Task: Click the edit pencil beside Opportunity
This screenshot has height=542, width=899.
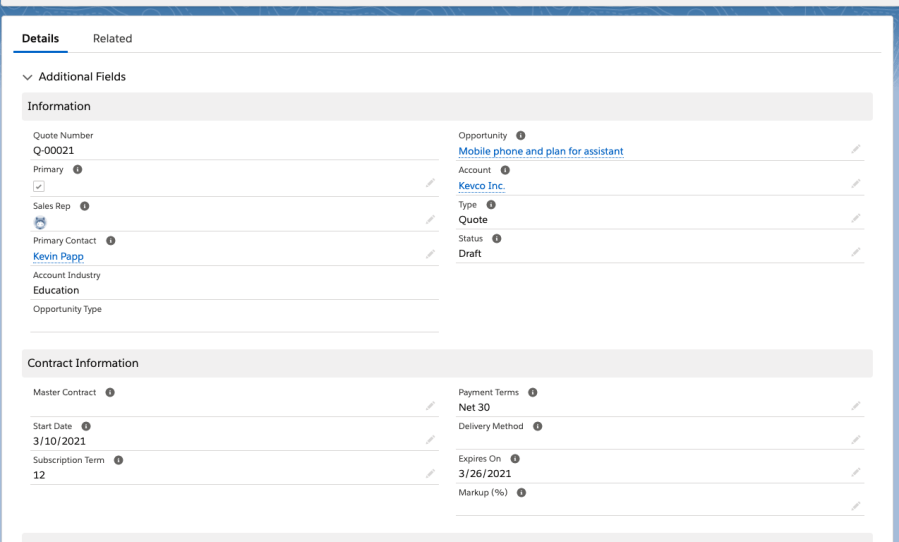Action: [x=856, y=149]
